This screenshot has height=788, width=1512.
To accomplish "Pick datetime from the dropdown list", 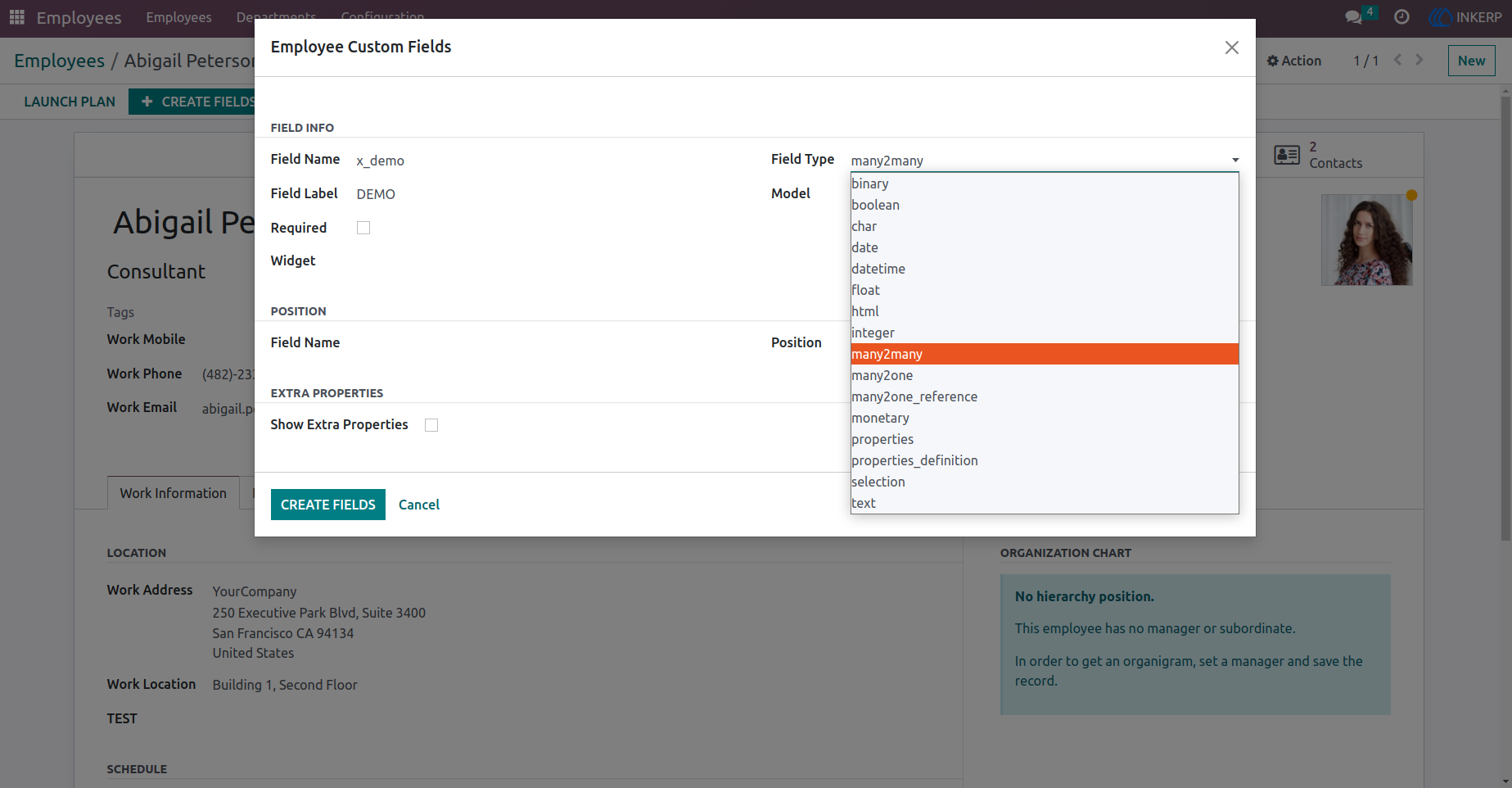I will click(x=1045, y=269).
